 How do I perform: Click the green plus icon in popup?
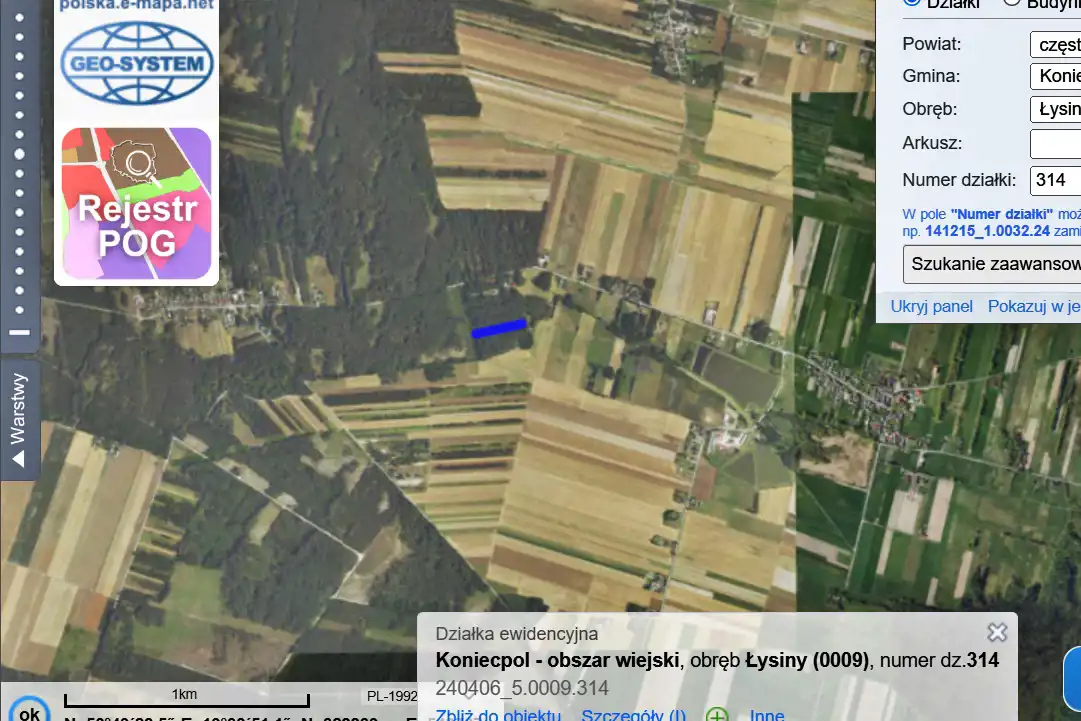(x=716, y=715)
